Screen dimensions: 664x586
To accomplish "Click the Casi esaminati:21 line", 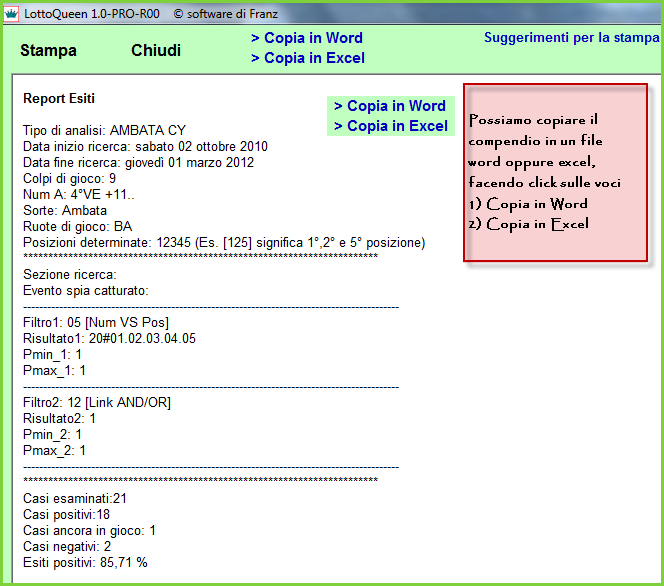I will (75, 499).
